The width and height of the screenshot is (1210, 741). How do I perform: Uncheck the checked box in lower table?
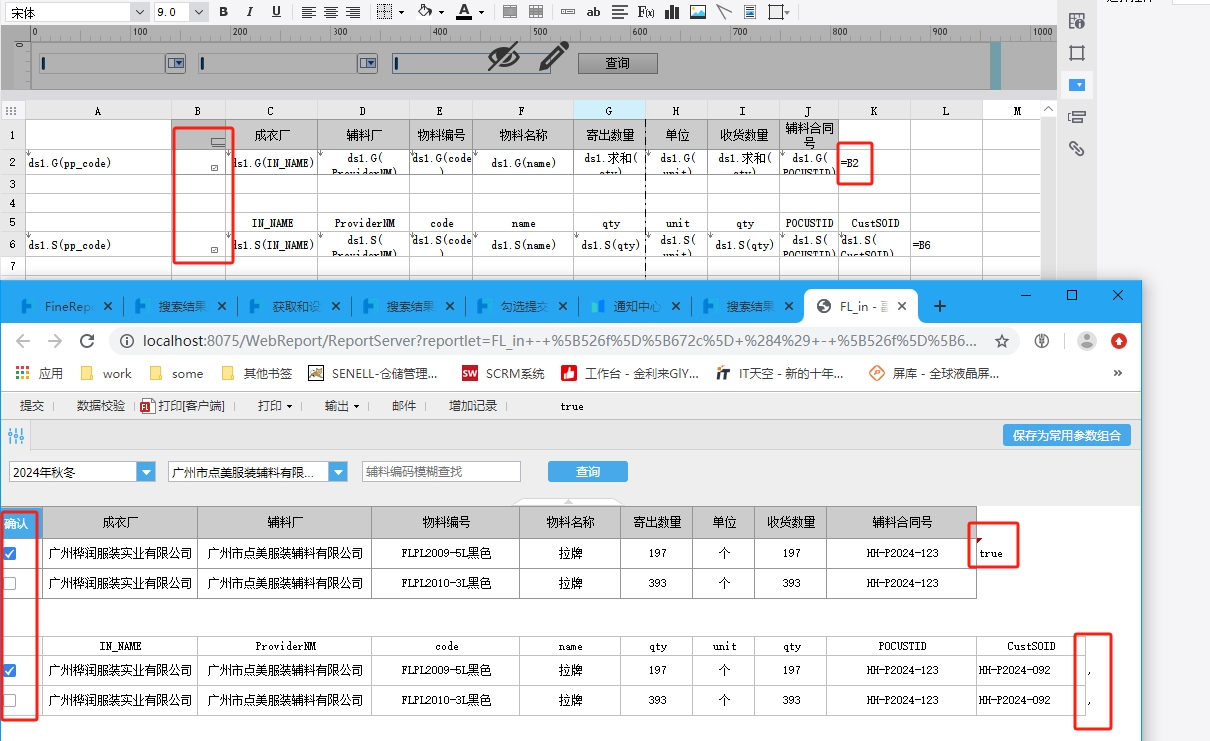[11, 670]
